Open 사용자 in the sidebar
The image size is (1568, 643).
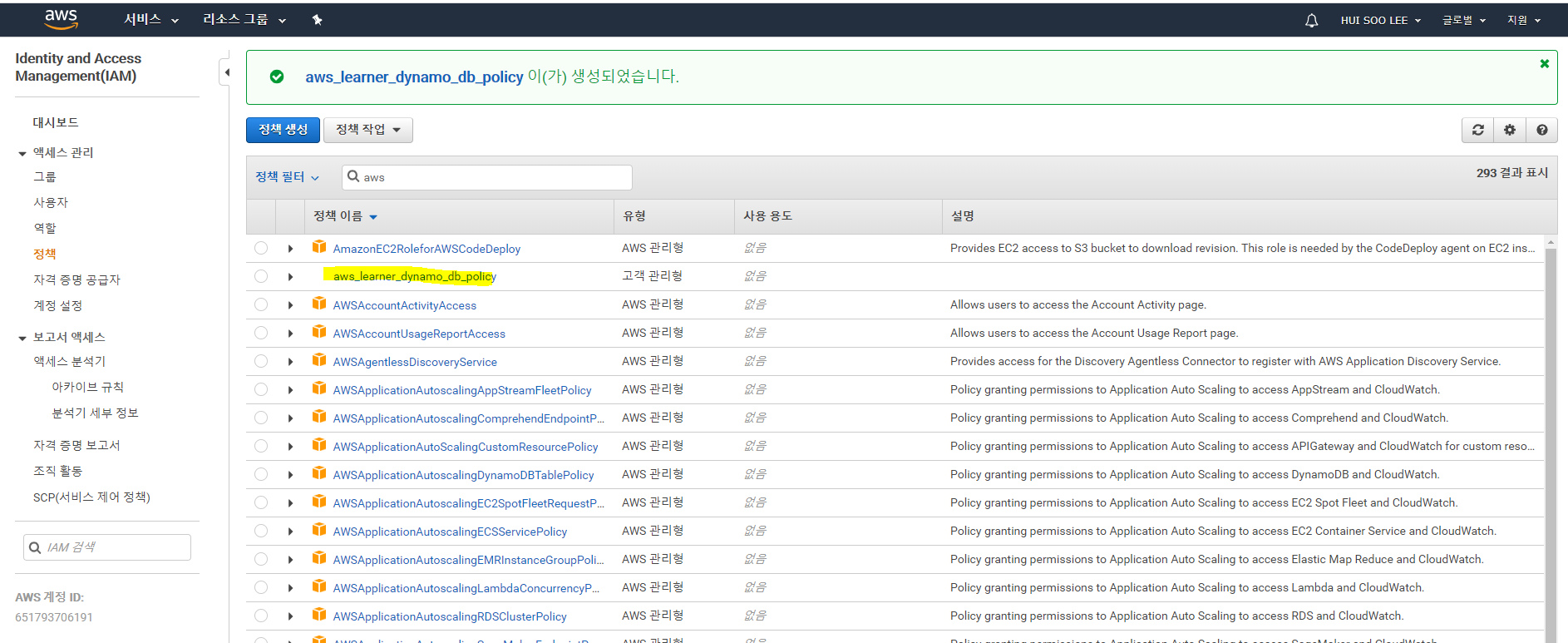(51, 202)
